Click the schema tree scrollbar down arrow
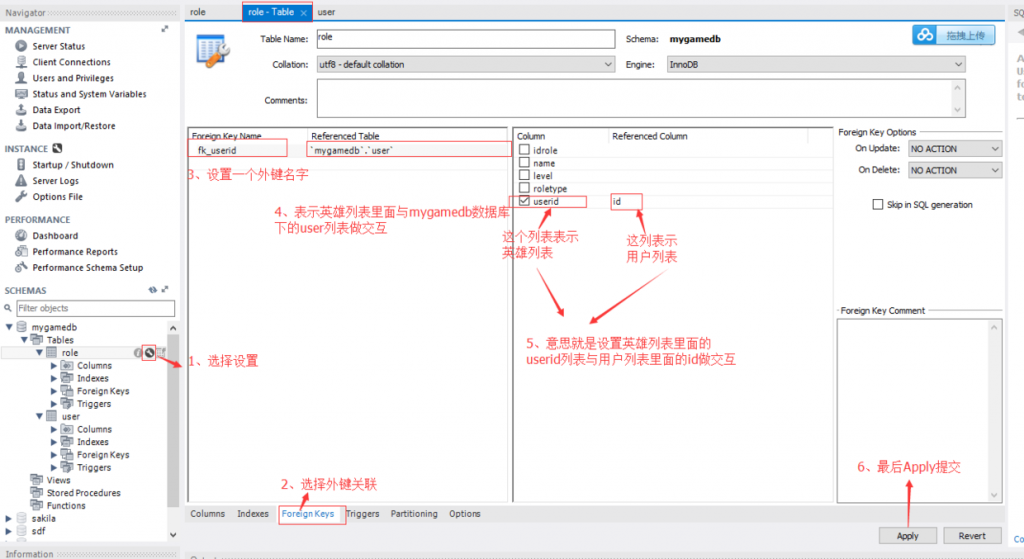 click(173, 534)
